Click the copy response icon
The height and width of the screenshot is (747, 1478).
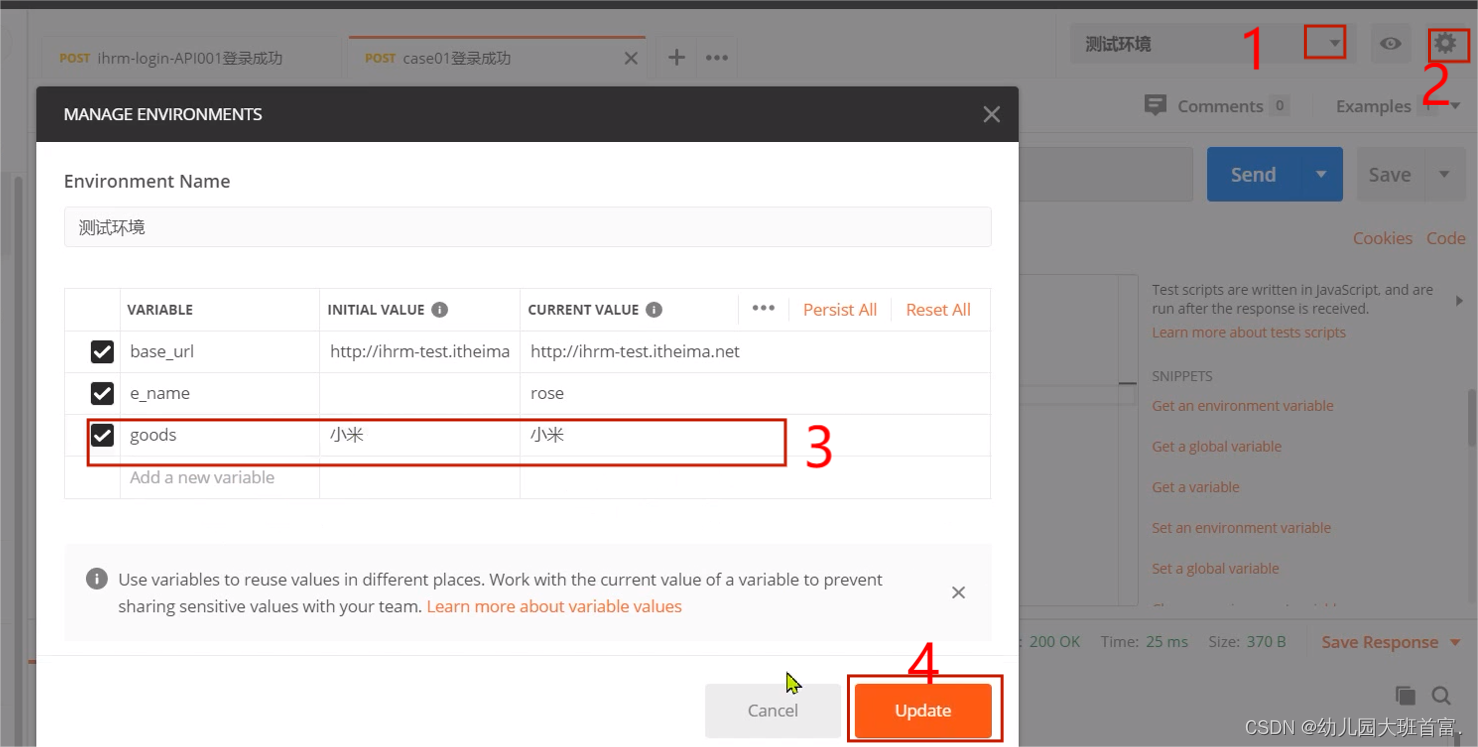point(1405,695)
